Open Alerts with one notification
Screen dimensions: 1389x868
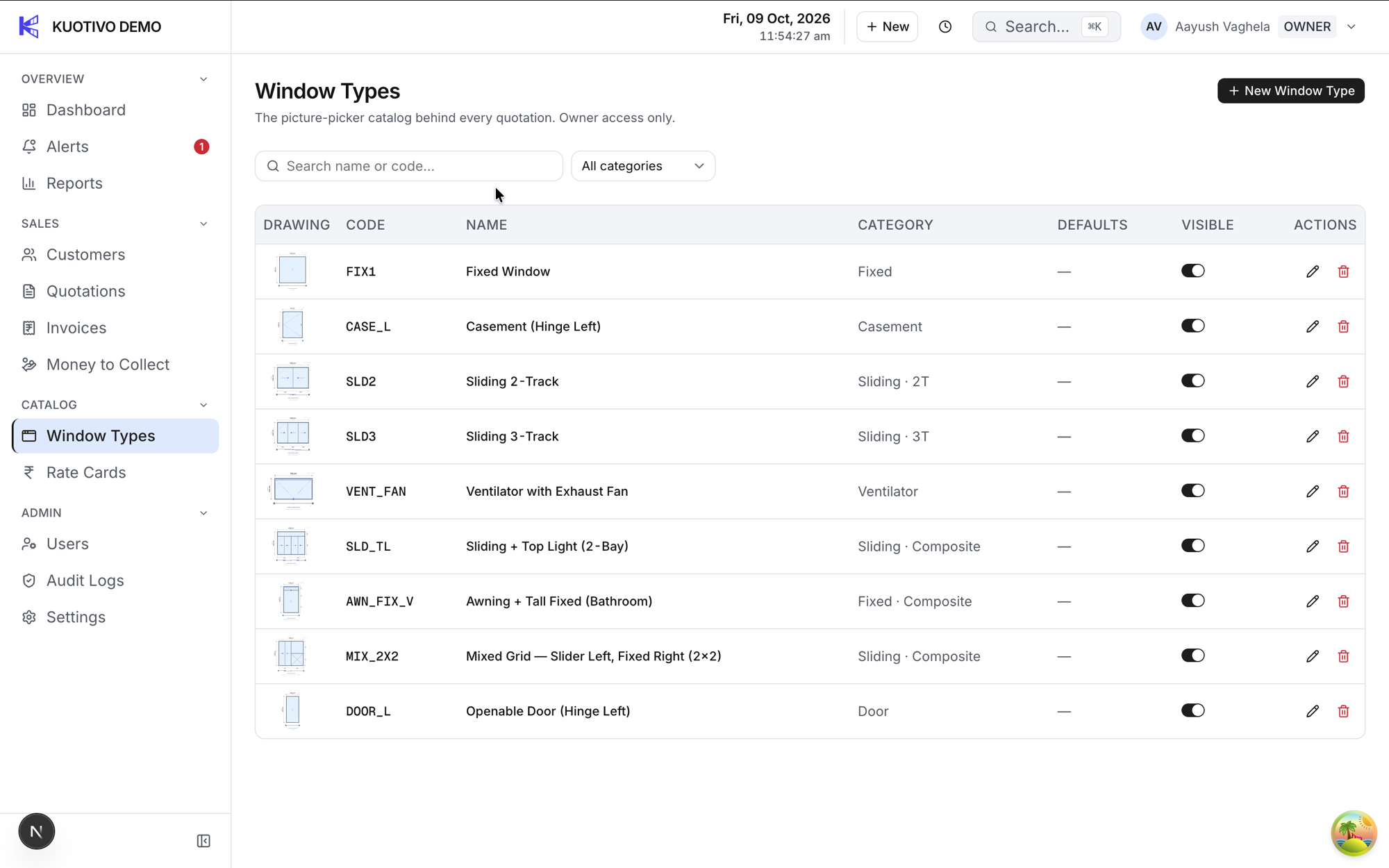[x=115, y=147]
